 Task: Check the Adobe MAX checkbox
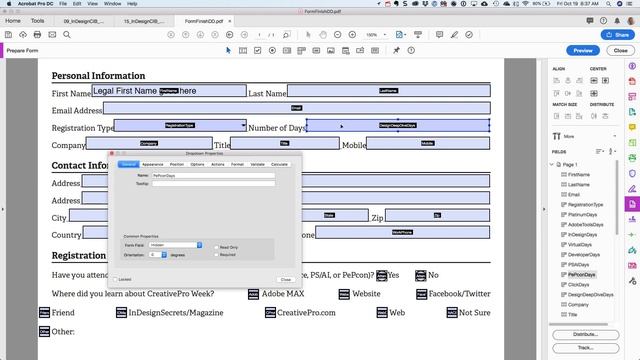[253, 294]
